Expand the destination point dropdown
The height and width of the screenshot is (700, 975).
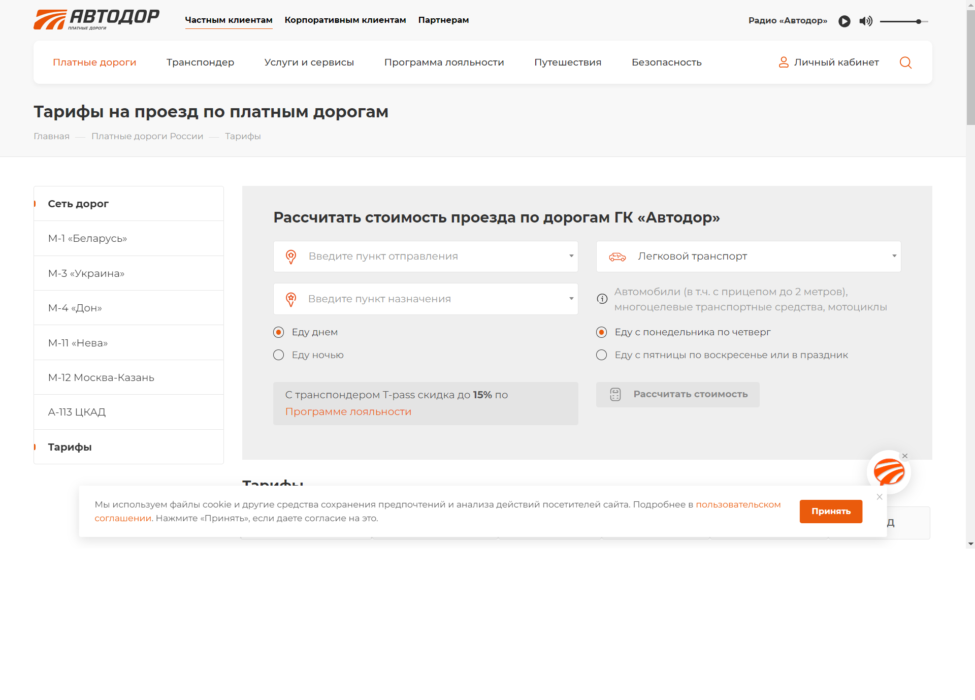pyautogui.click(x=569, y=298)
